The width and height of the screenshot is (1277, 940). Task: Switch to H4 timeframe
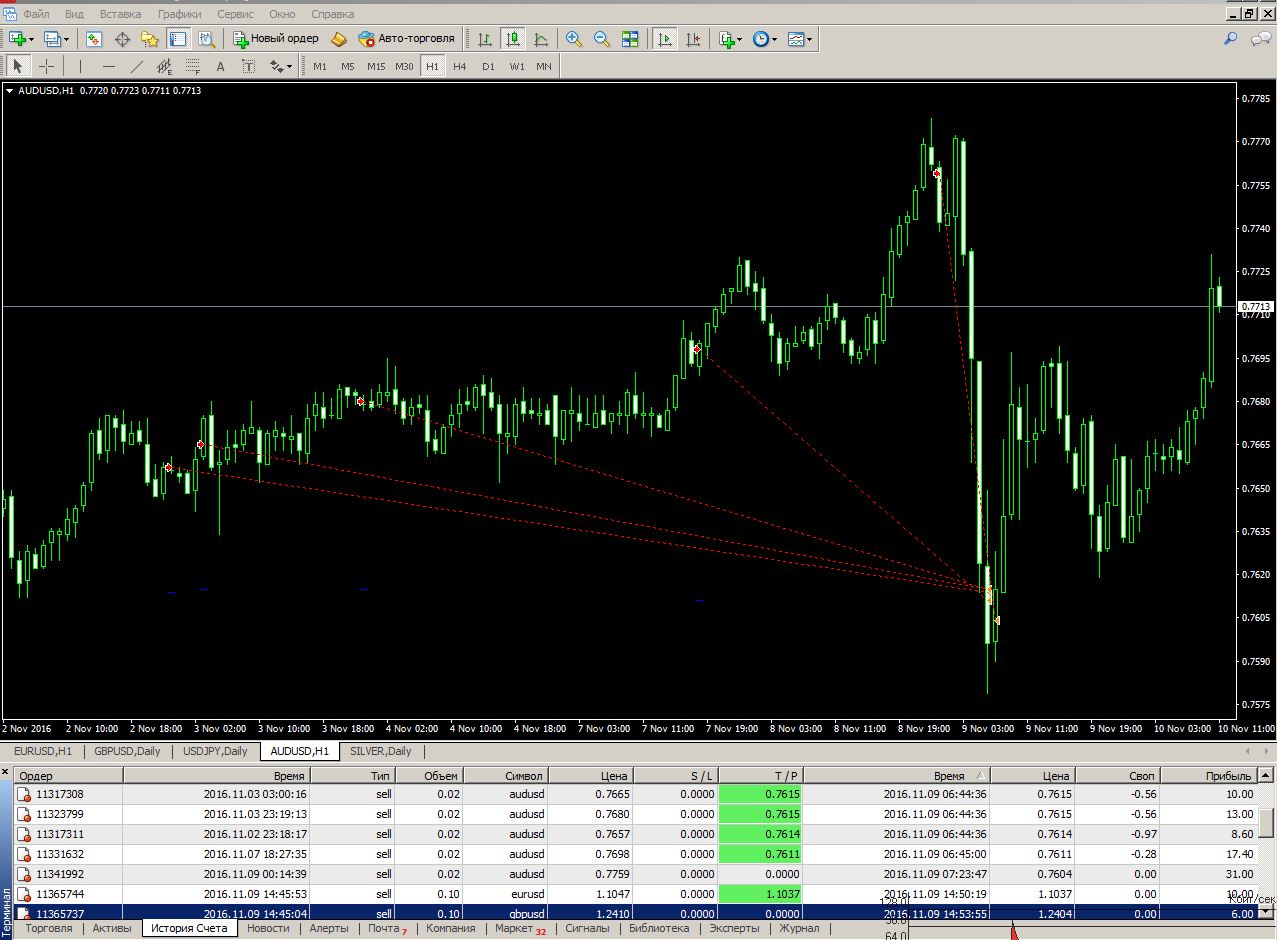coord(460,66)
